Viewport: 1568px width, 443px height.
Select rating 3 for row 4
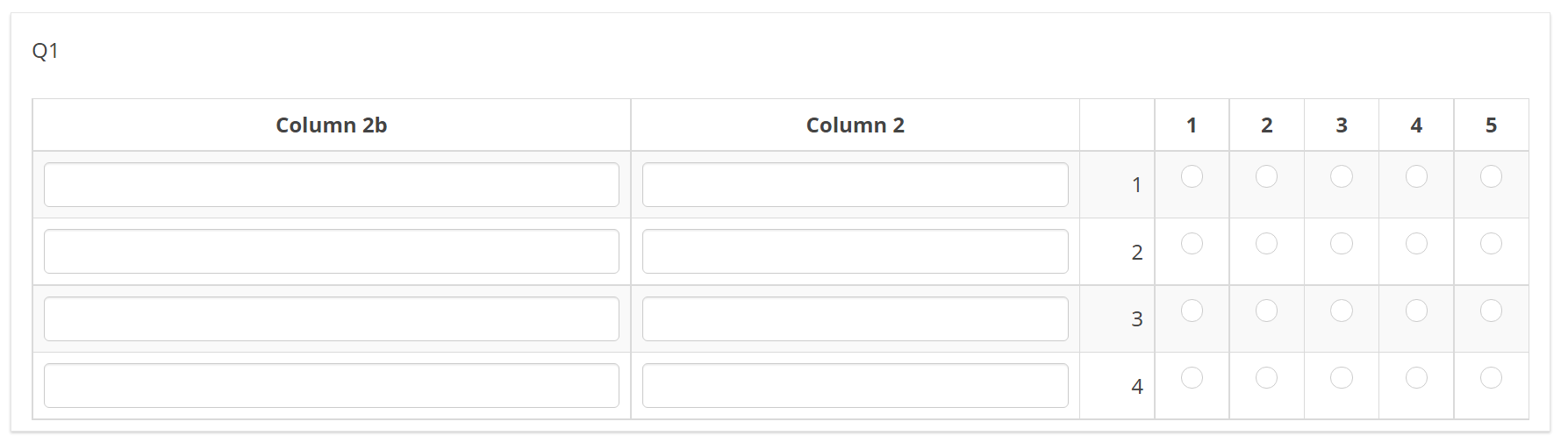point(1342,377)
